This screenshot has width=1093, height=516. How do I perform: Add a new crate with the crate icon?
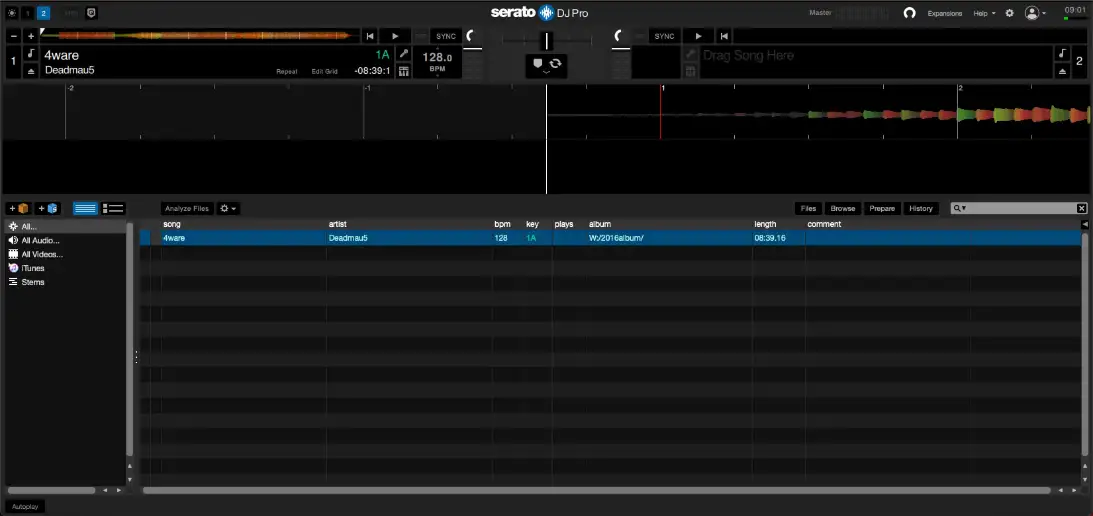tap(20, 208)
